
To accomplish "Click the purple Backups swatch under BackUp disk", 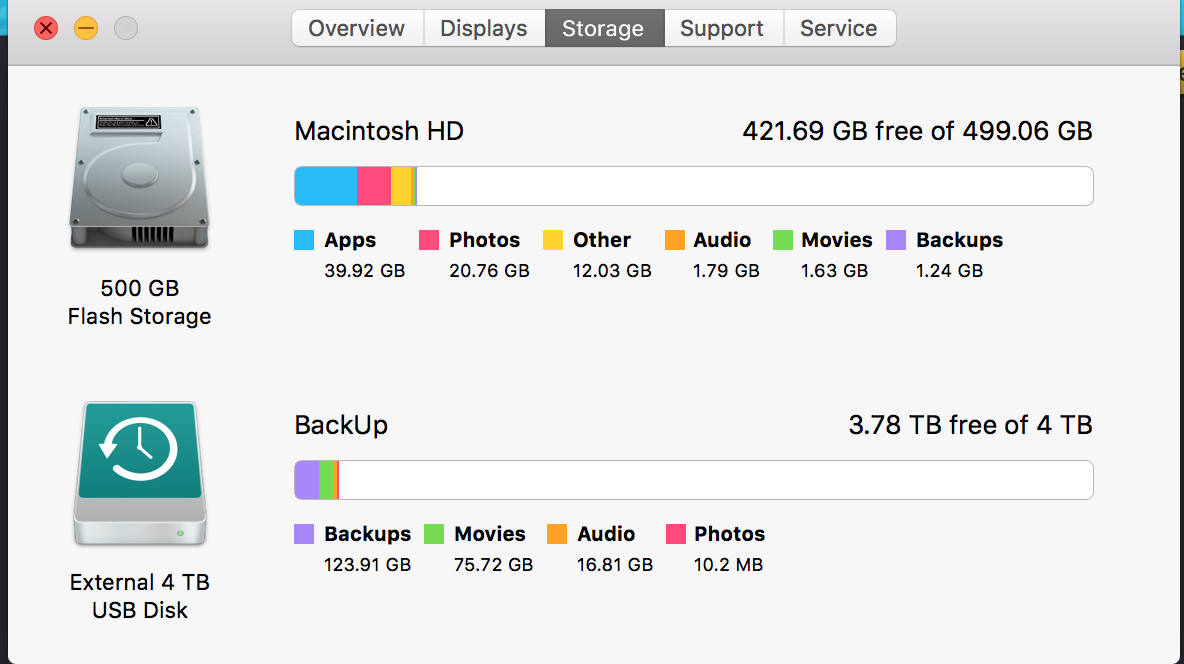I will 304,534.
